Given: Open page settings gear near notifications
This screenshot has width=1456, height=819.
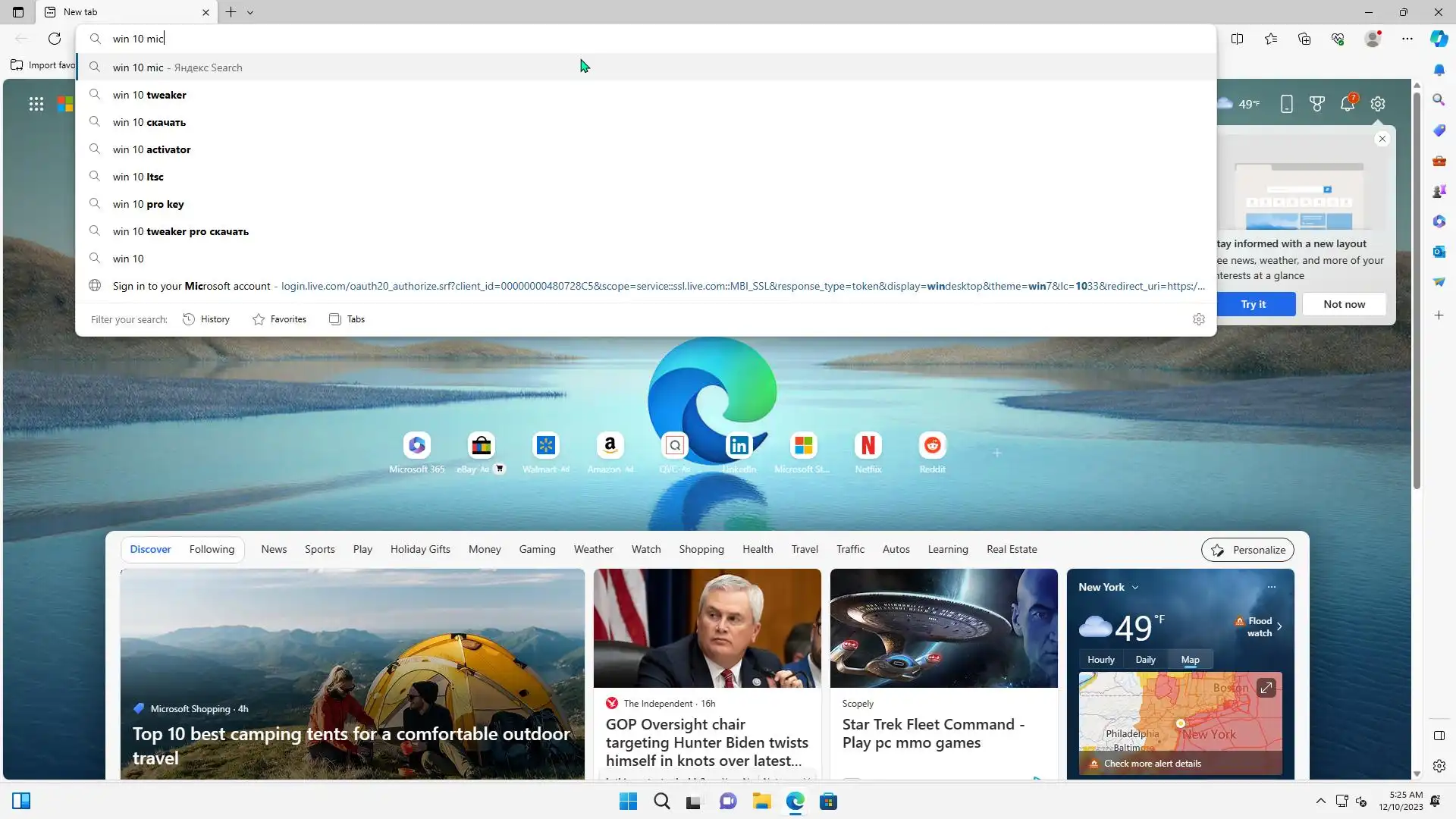Looking at the screenshot, I should [1378, 104].
